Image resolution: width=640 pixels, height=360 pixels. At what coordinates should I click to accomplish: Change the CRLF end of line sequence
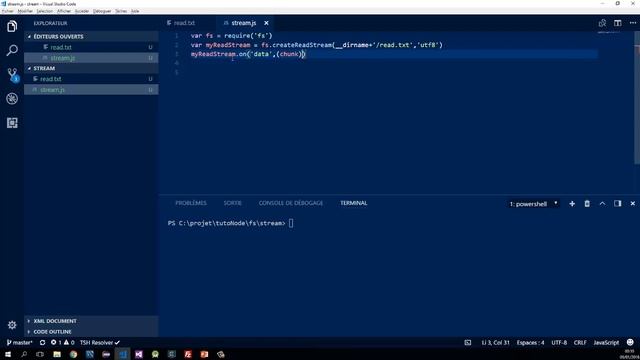tap(580, 342)
